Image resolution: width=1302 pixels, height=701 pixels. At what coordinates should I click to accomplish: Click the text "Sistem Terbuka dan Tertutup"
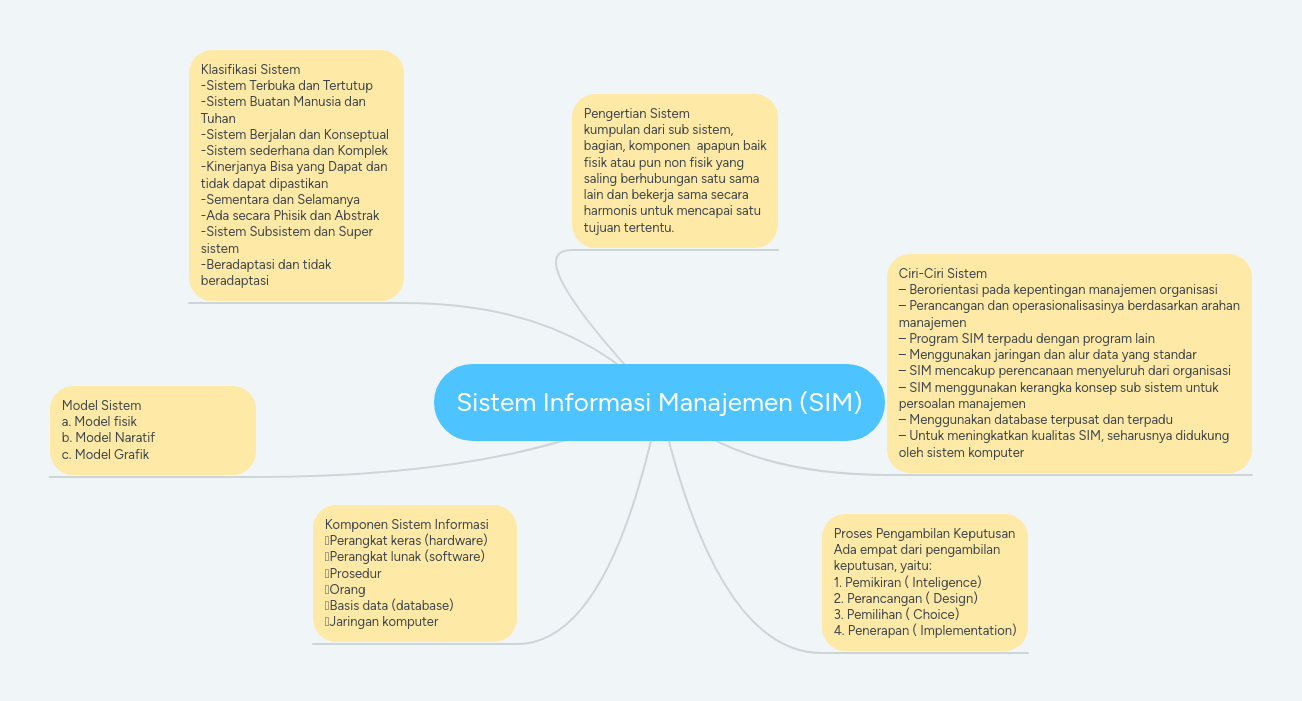tap(288, 85)
